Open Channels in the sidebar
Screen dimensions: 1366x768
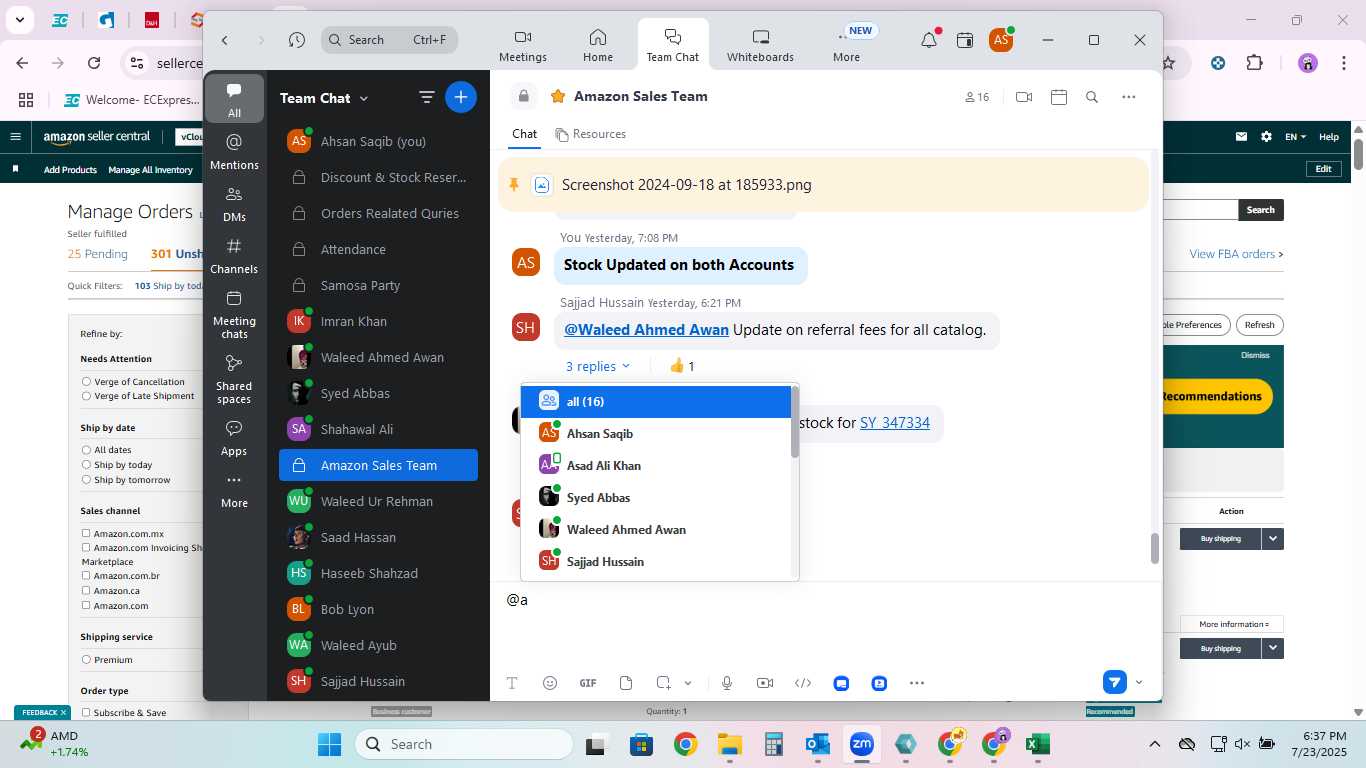click(234, 256)
